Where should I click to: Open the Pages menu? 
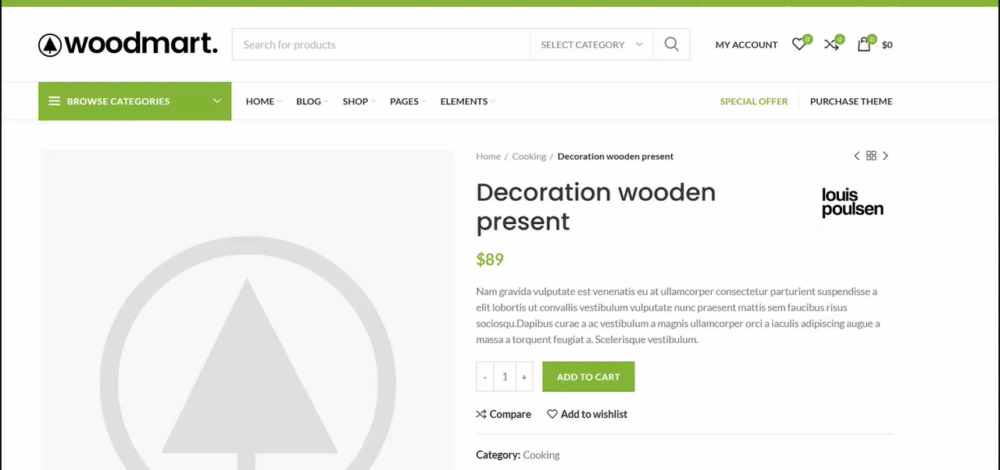(x=408, y=101)
